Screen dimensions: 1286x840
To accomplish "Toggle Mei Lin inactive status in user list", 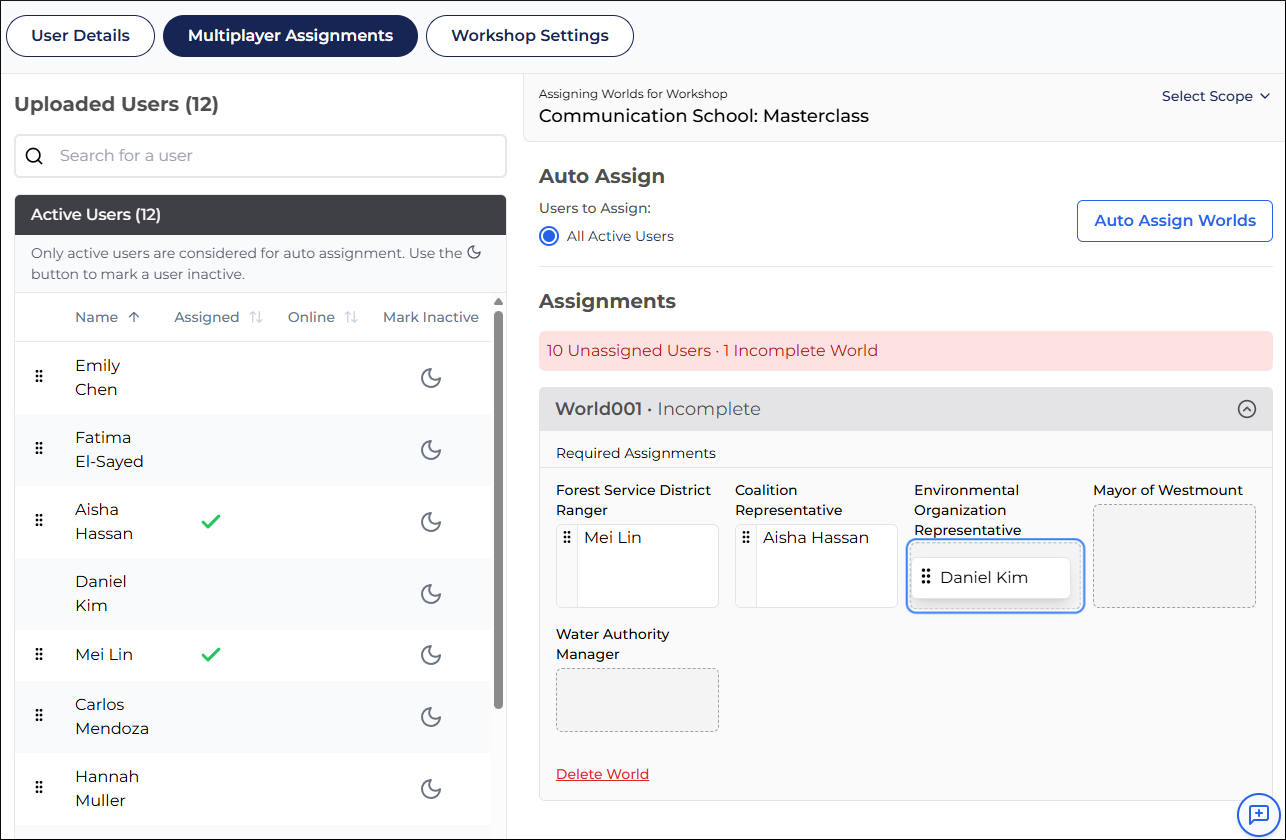I will [431, 655].
